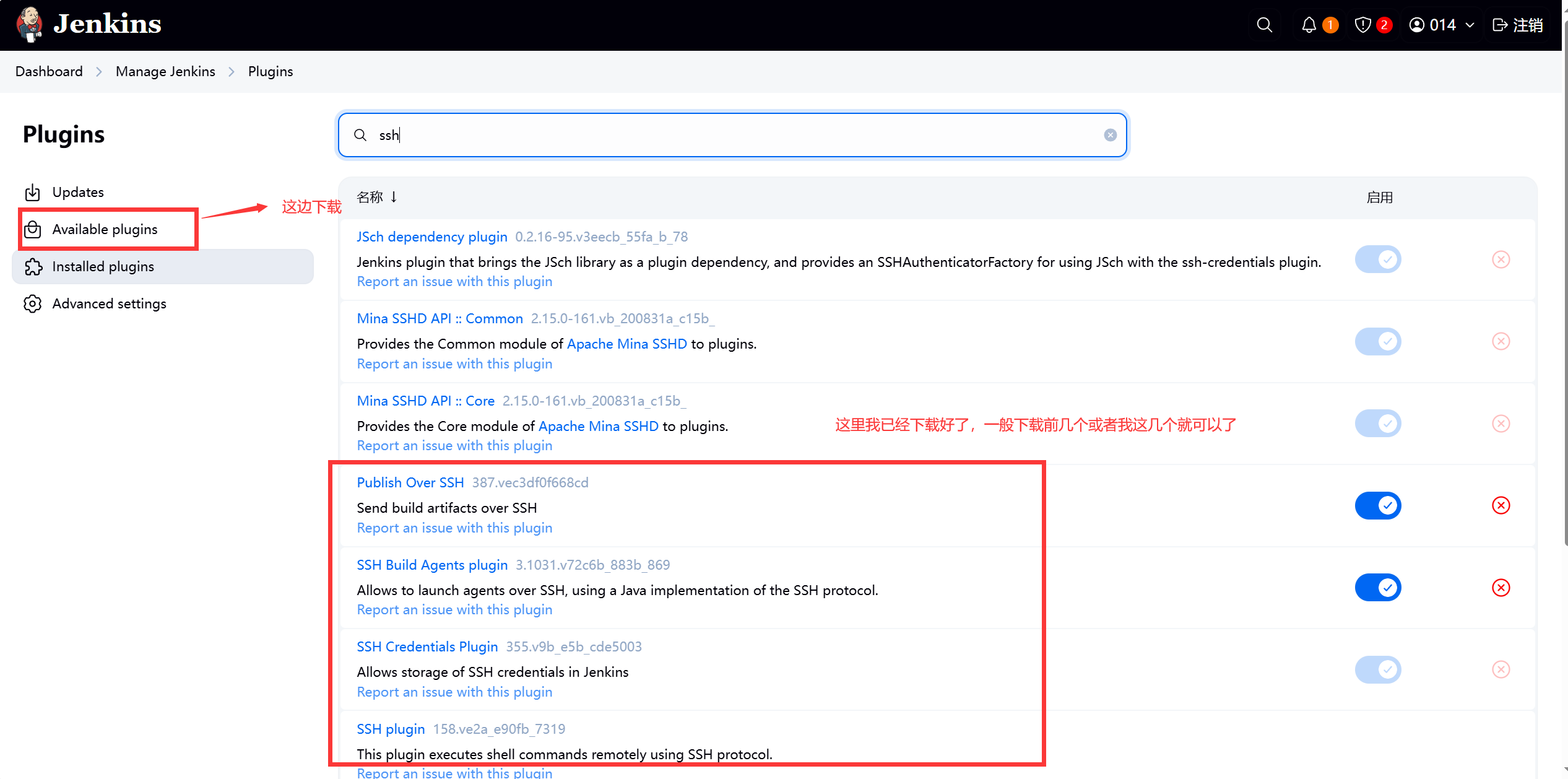Open Mina SSHD API :: Common link
The image size is (1568, 779).
pyautogui.click(x=440, y=318)
